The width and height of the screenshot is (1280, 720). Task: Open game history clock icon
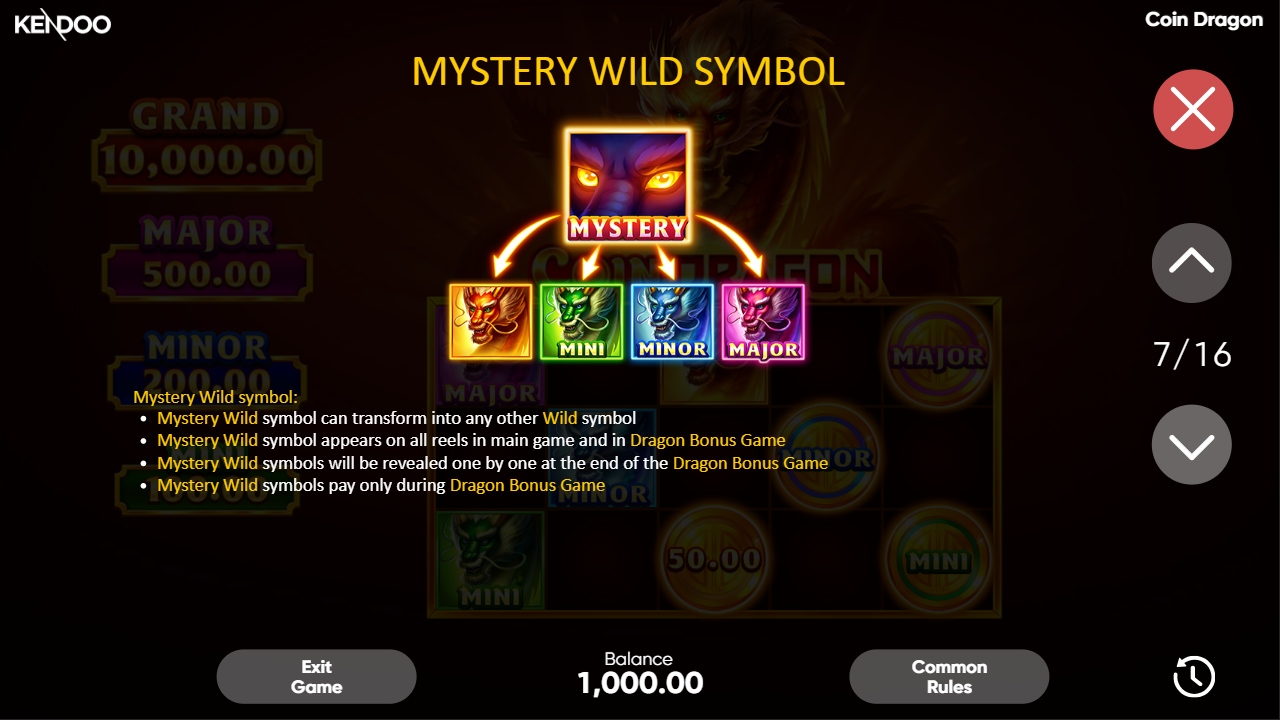tap(1193, 677)
